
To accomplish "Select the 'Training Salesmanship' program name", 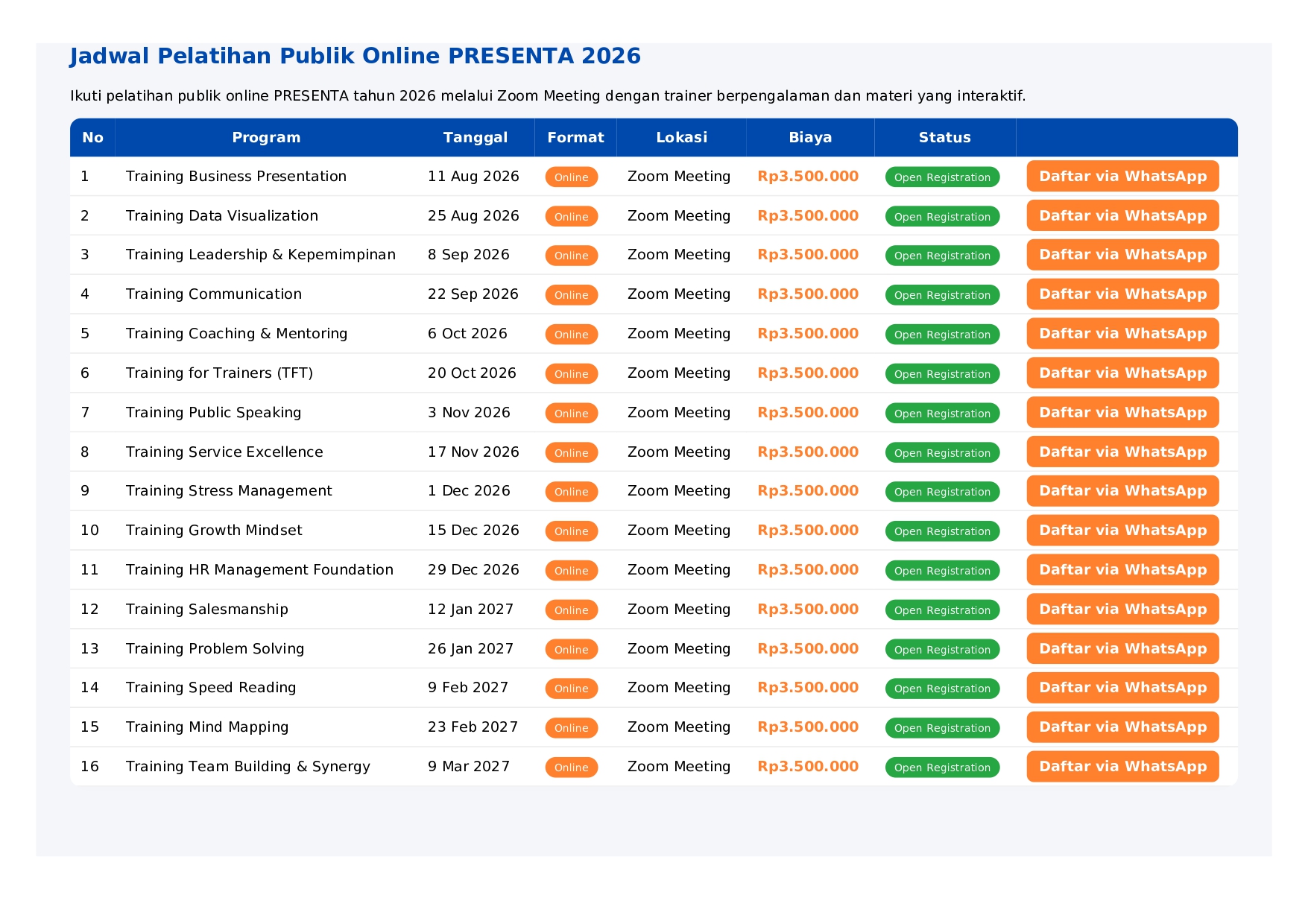I will [x=207, y=610].
